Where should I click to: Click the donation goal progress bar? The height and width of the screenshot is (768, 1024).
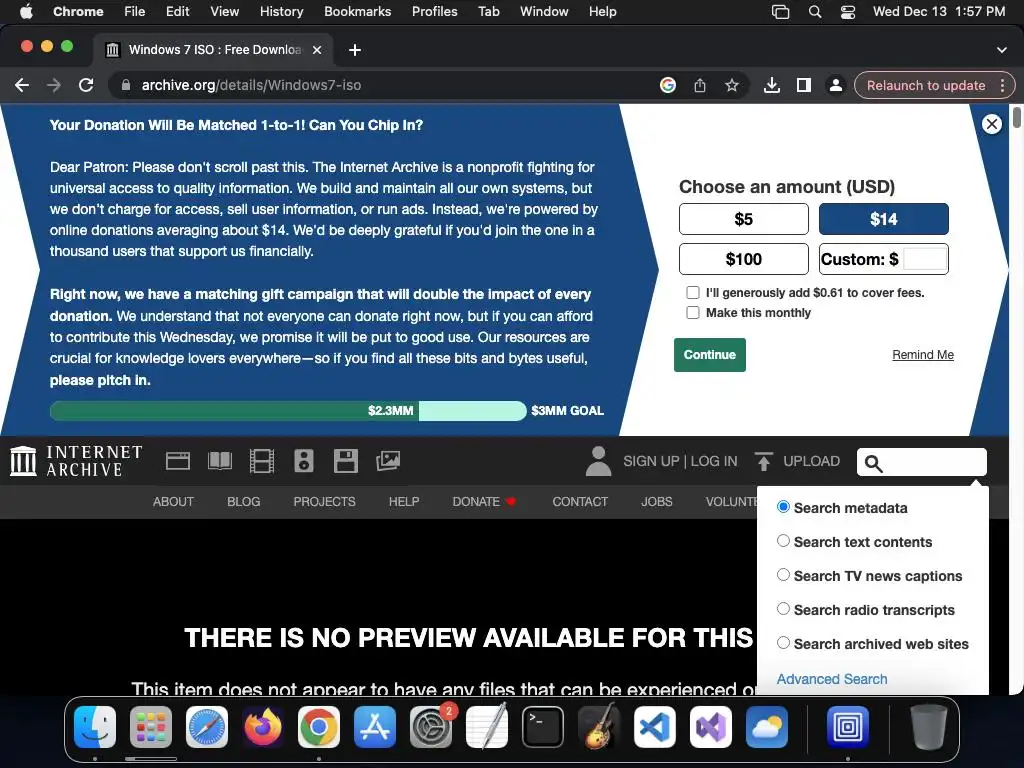(x=288, y=411)
